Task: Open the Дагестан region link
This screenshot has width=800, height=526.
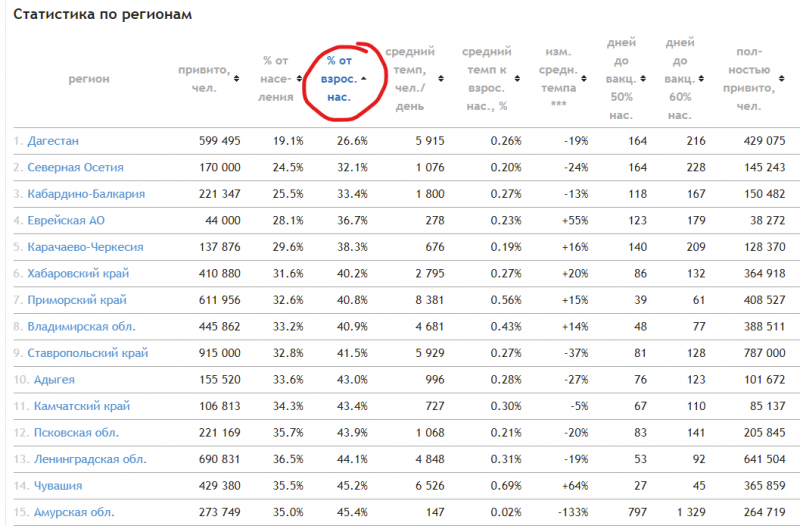Action: click(53, 141)
